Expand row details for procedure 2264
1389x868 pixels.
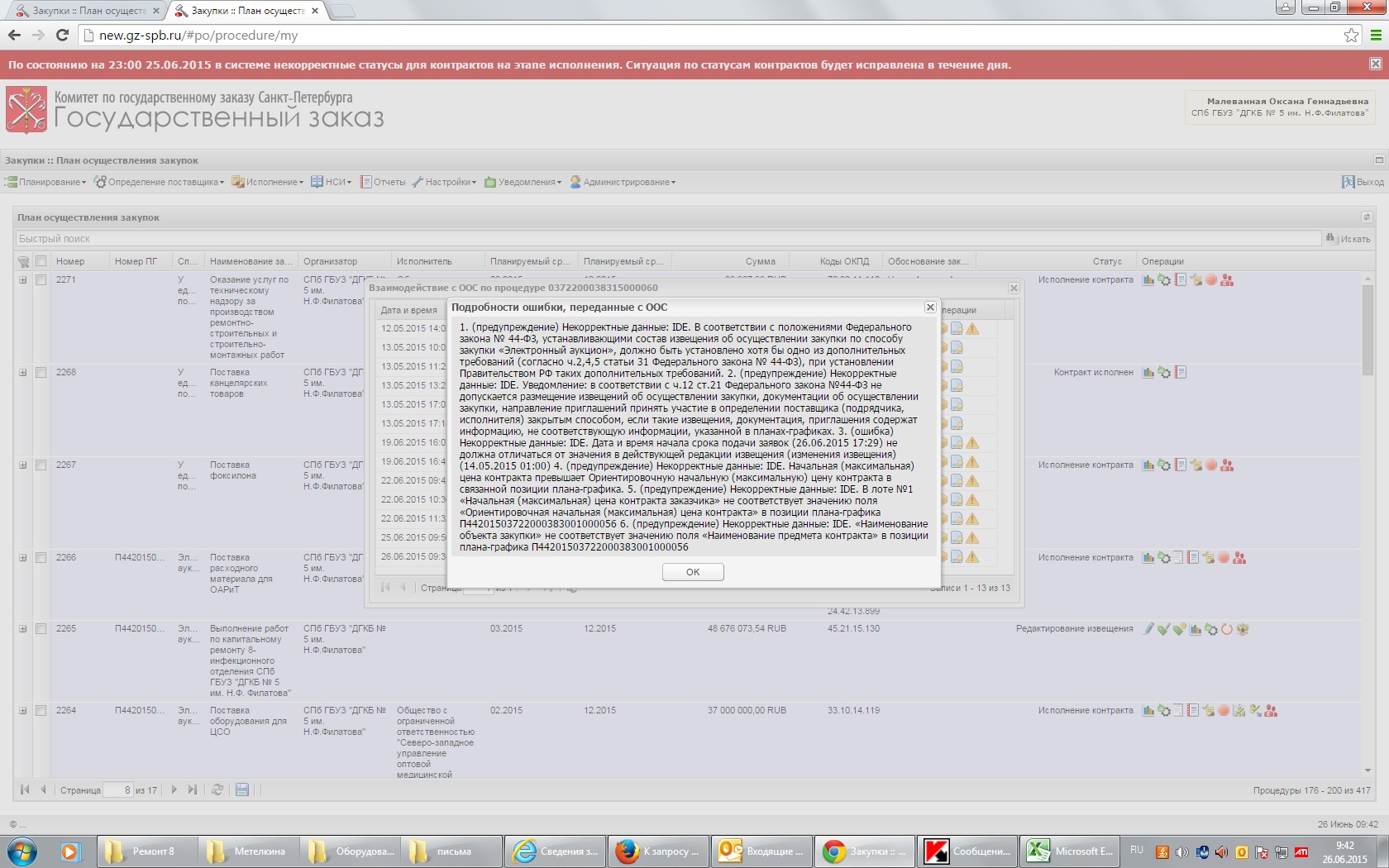(x=23, y=711)
